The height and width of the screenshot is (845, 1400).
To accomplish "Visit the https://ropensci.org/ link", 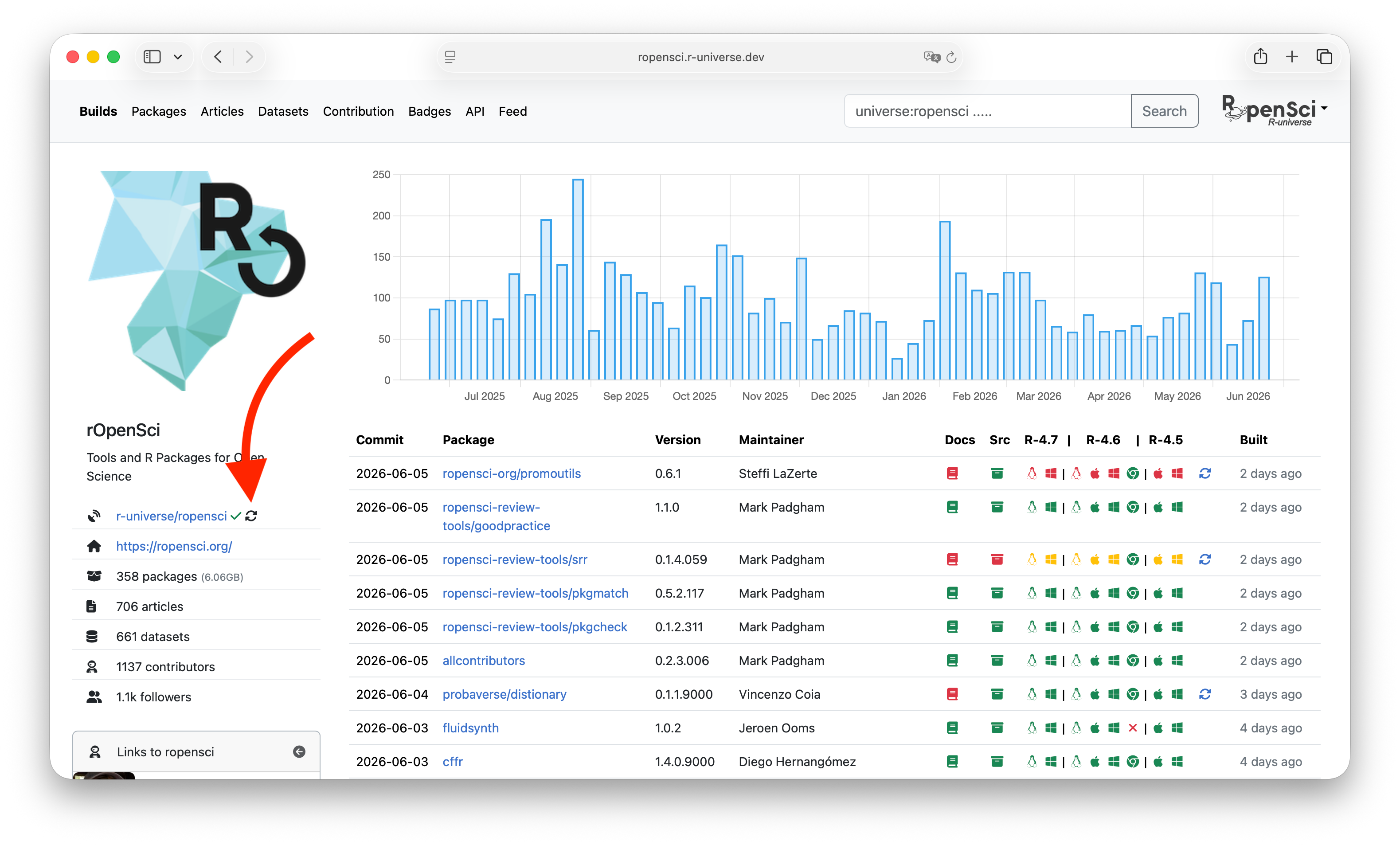I will tap(174, 546).
